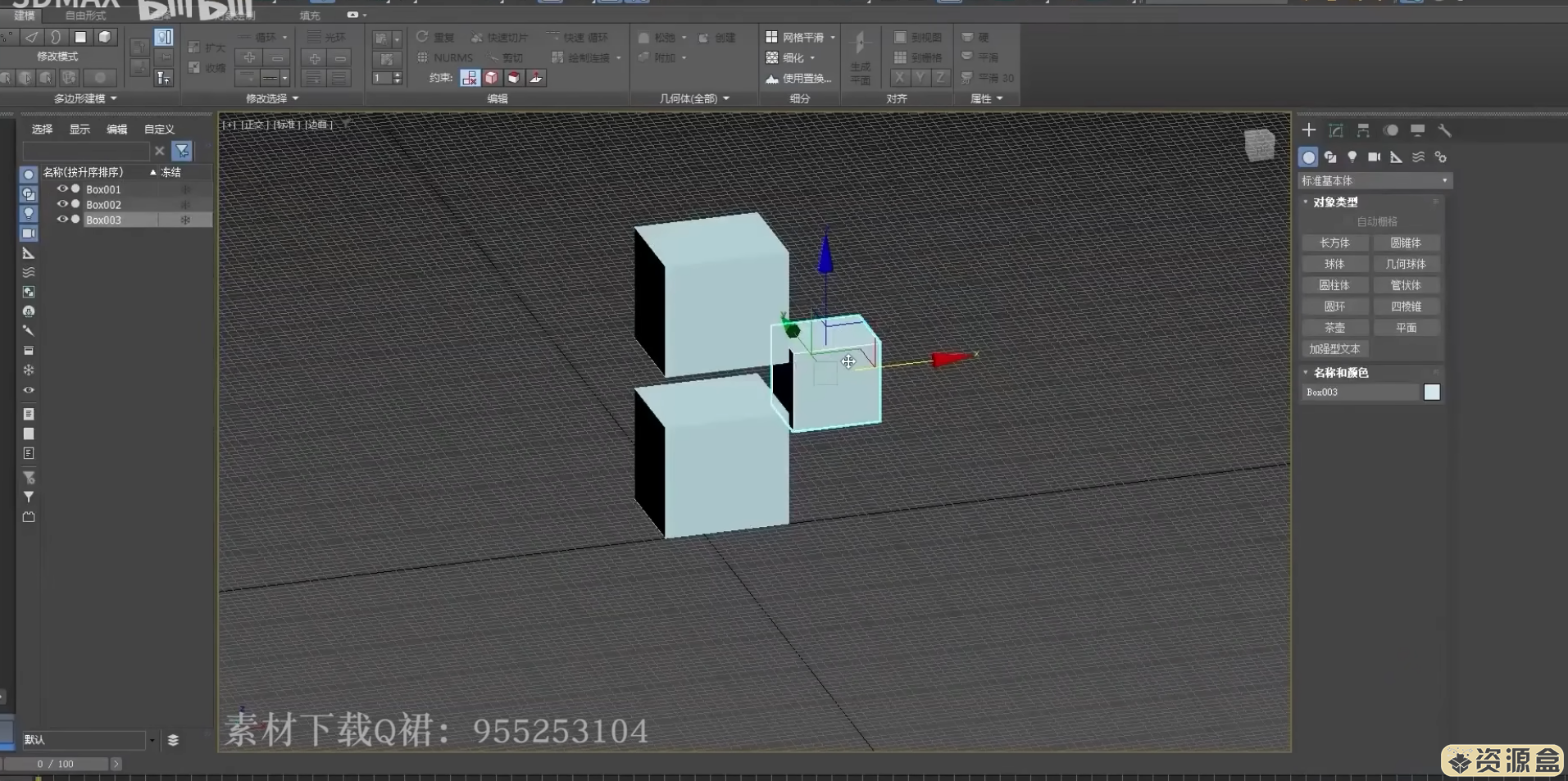Click the time slider showing 0 / 100
Viewport: 1568px width, 781px height.
point(56,764)
